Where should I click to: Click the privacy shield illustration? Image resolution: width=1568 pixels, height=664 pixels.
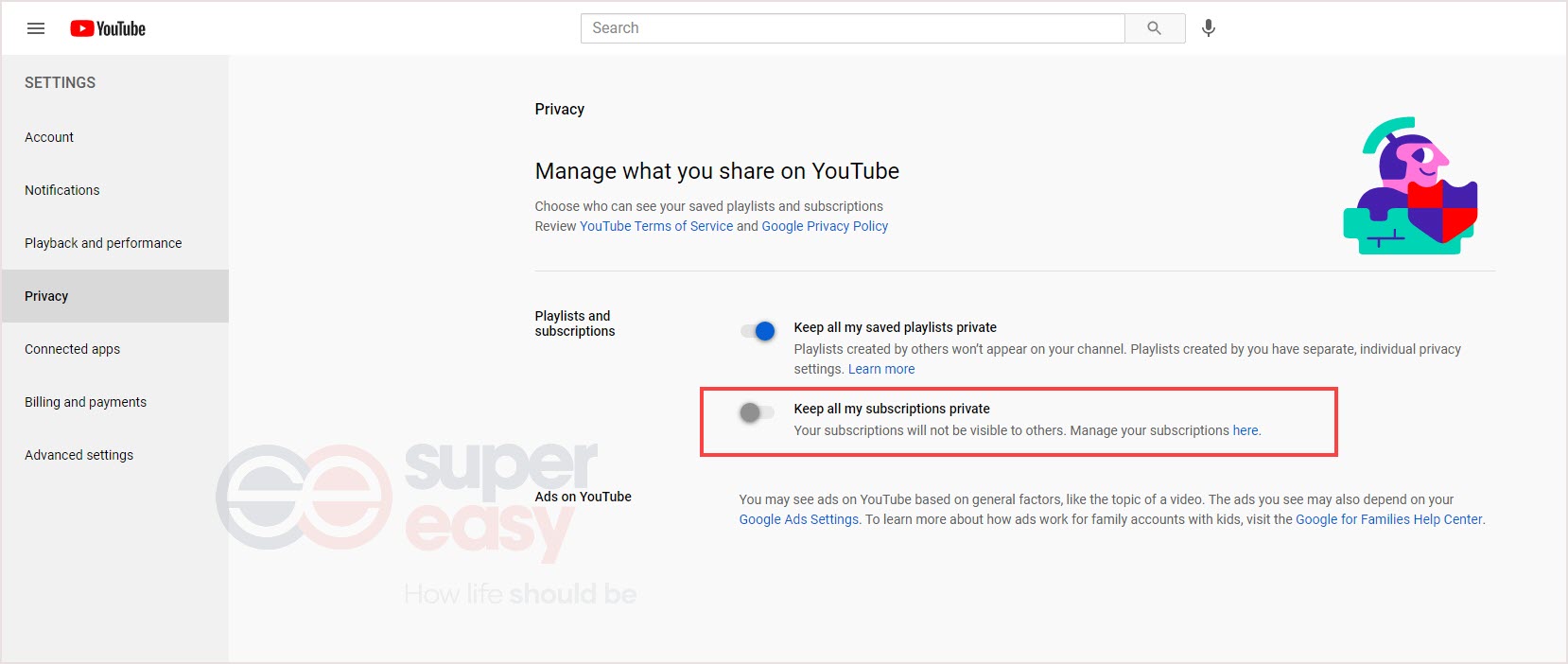[1410, 186]
